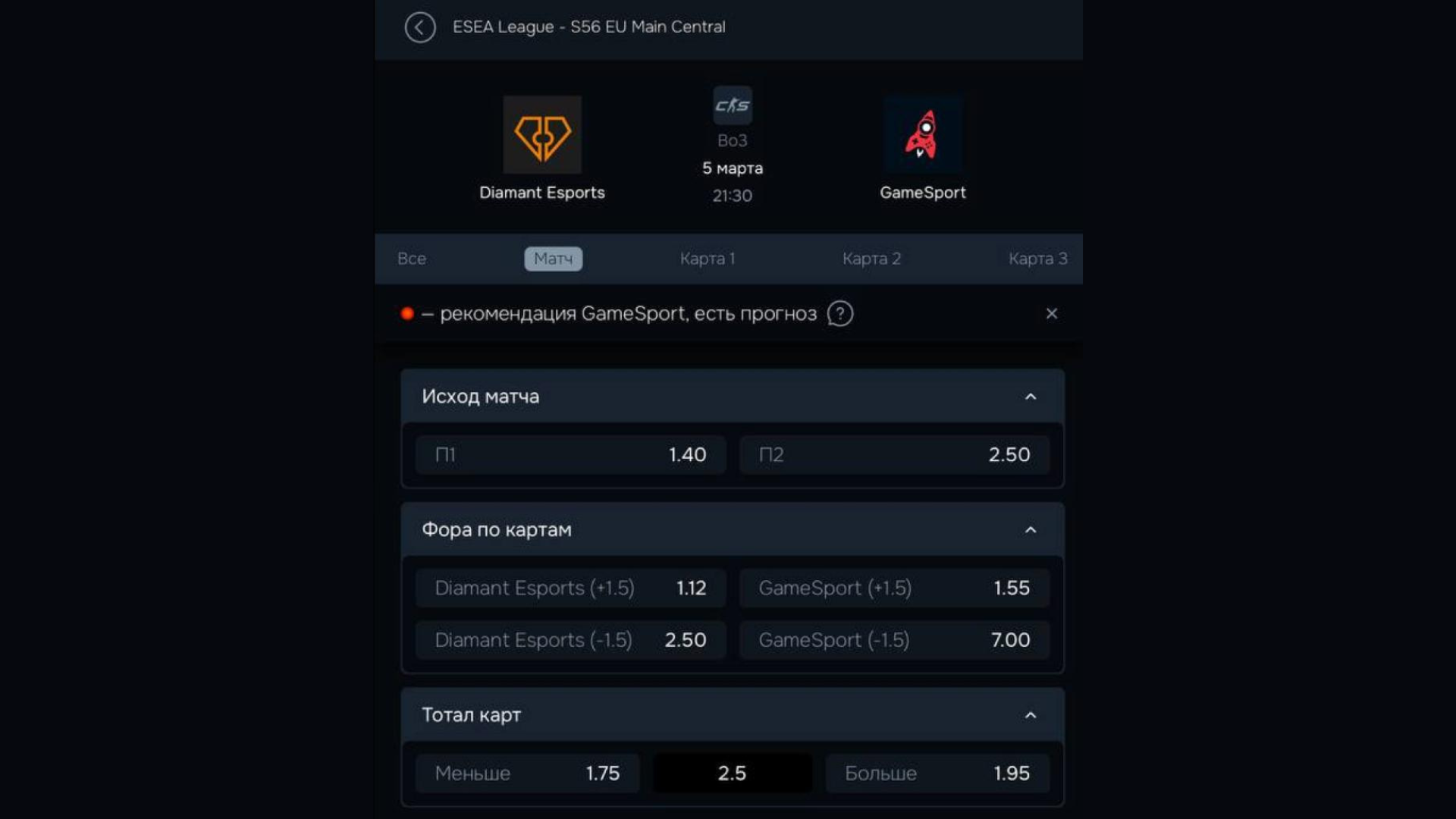Switch to the Все tab
Screen dimensions: 1456x819
coord(412,259)
